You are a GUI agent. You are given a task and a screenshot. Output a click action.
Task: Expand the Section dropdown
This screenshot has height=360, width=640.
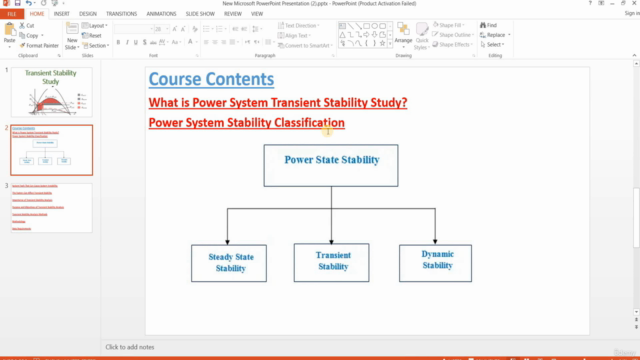[96, 45]
